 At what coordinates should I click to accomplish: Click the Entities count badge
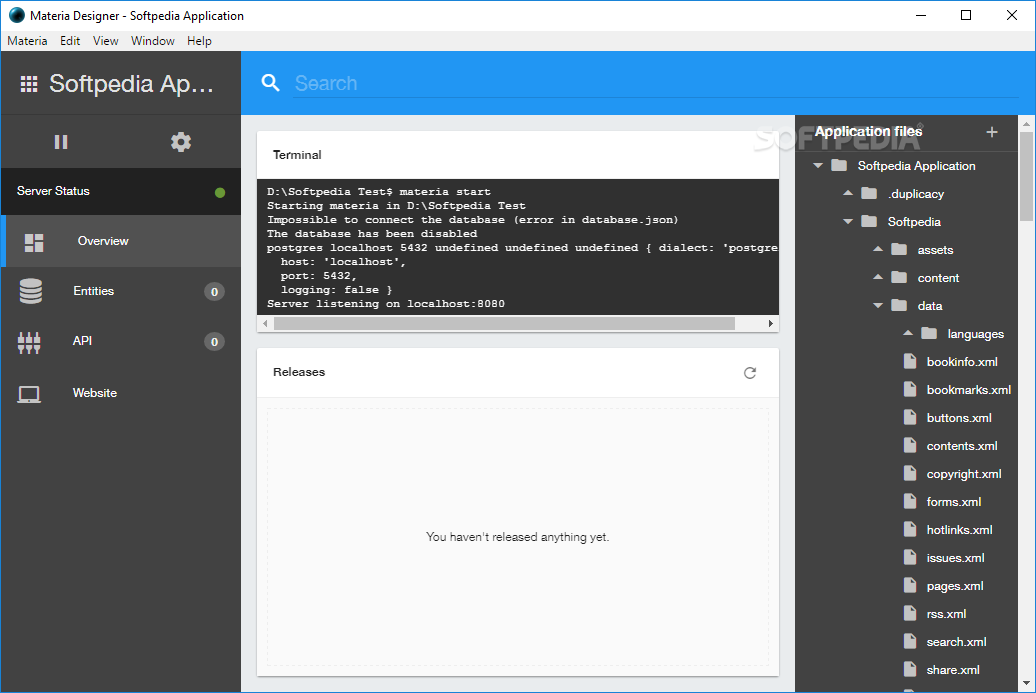pos(214,292)
